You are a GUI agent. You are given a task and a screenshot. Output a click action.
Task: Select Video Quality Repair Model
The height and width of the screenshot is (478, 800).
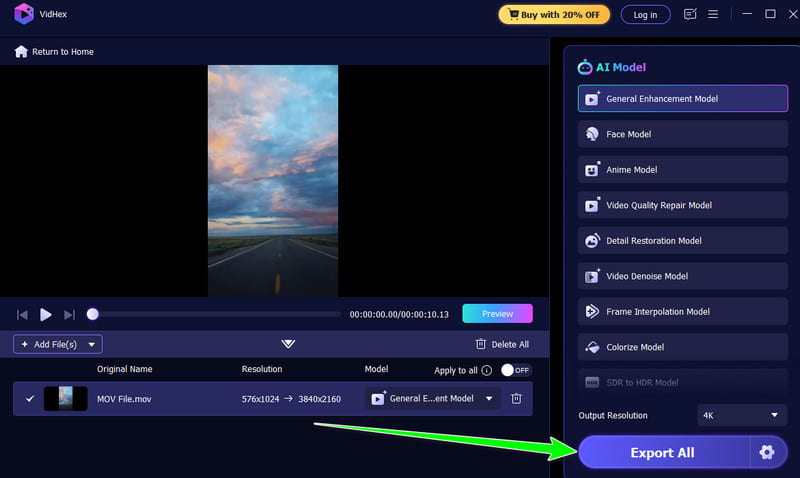tap(683, 205)
